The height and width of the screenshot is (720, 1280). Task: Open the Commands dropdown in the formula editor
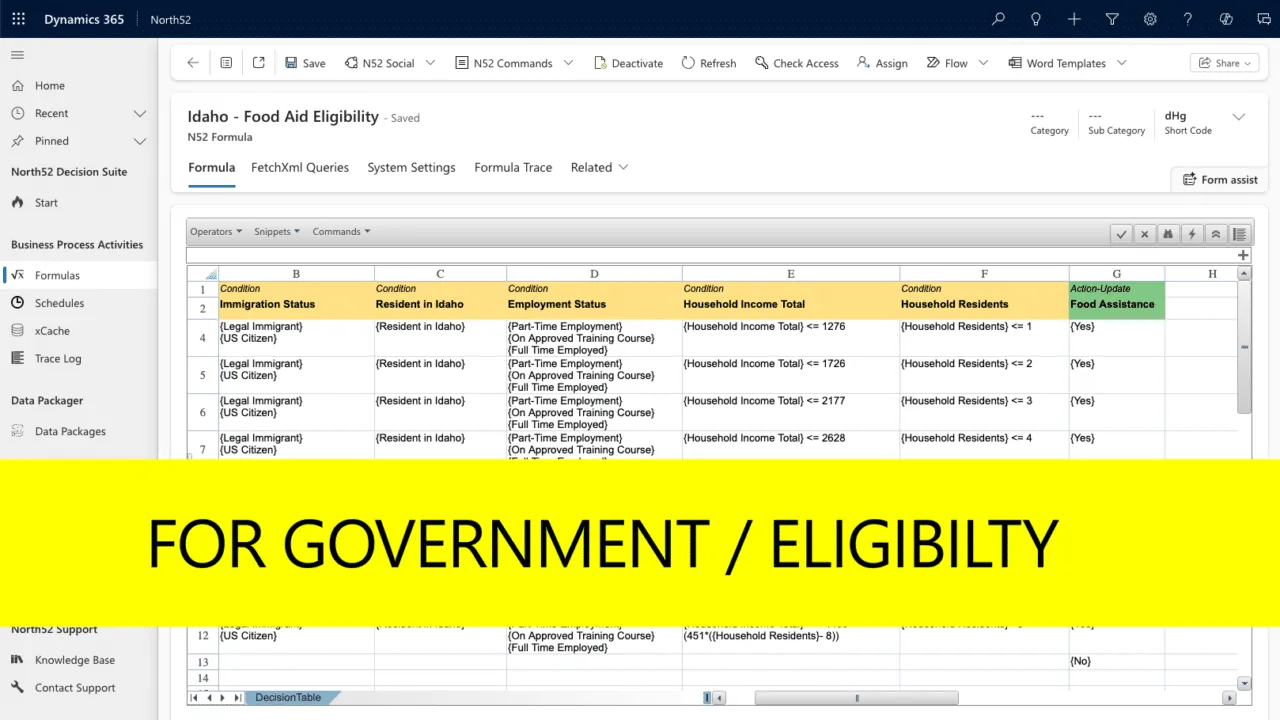click(x=341, y=232)
